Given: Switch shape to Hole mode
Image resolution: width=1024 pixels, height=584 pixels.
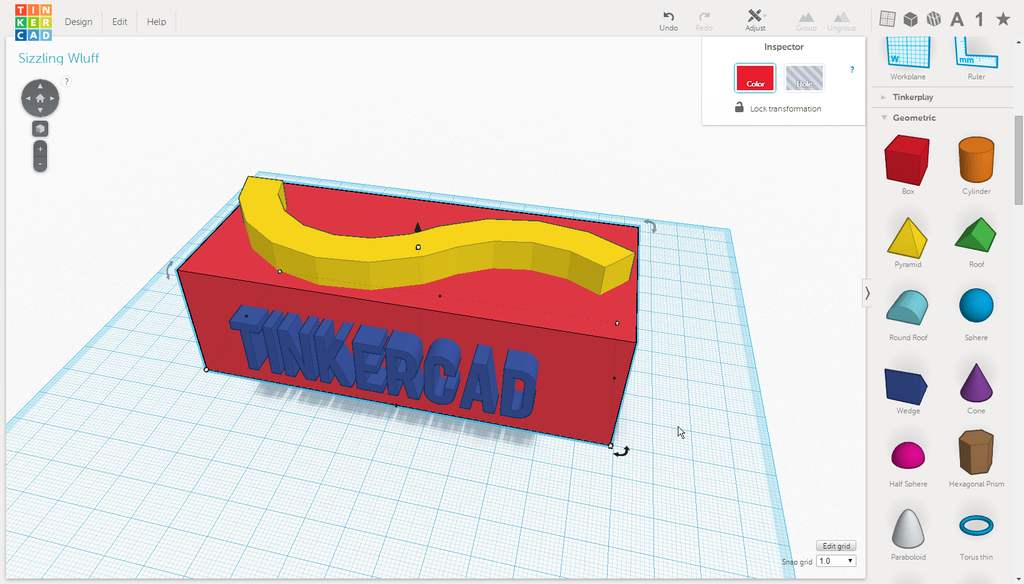Looking at the screenshot, I should click(x=804, y=78).
